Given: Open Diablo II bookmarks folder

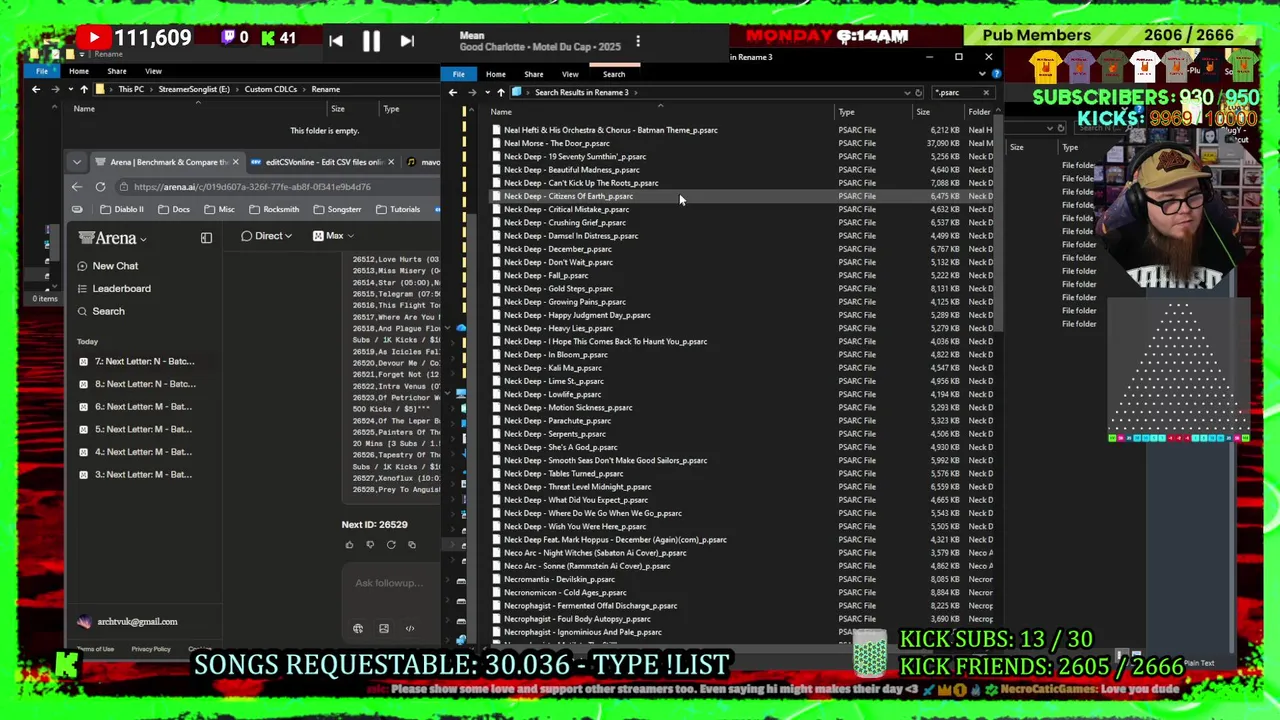Looking at the screenshot, I should [121, 209].
